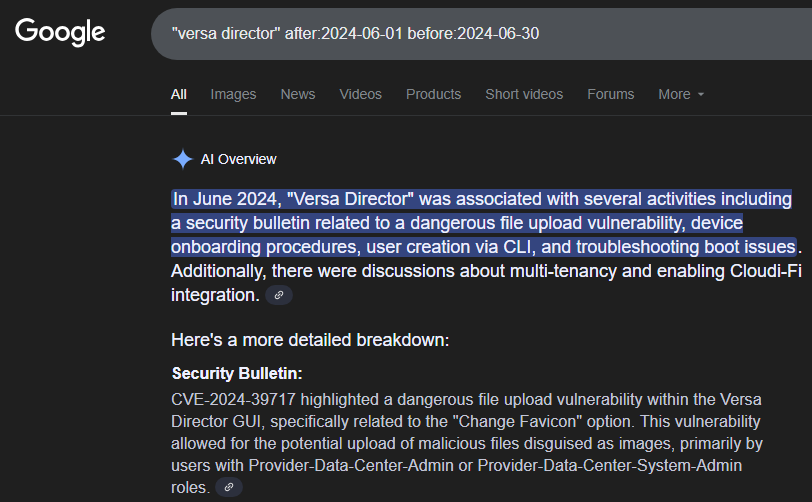
Task: Click into the search query field
Action: 450,33
